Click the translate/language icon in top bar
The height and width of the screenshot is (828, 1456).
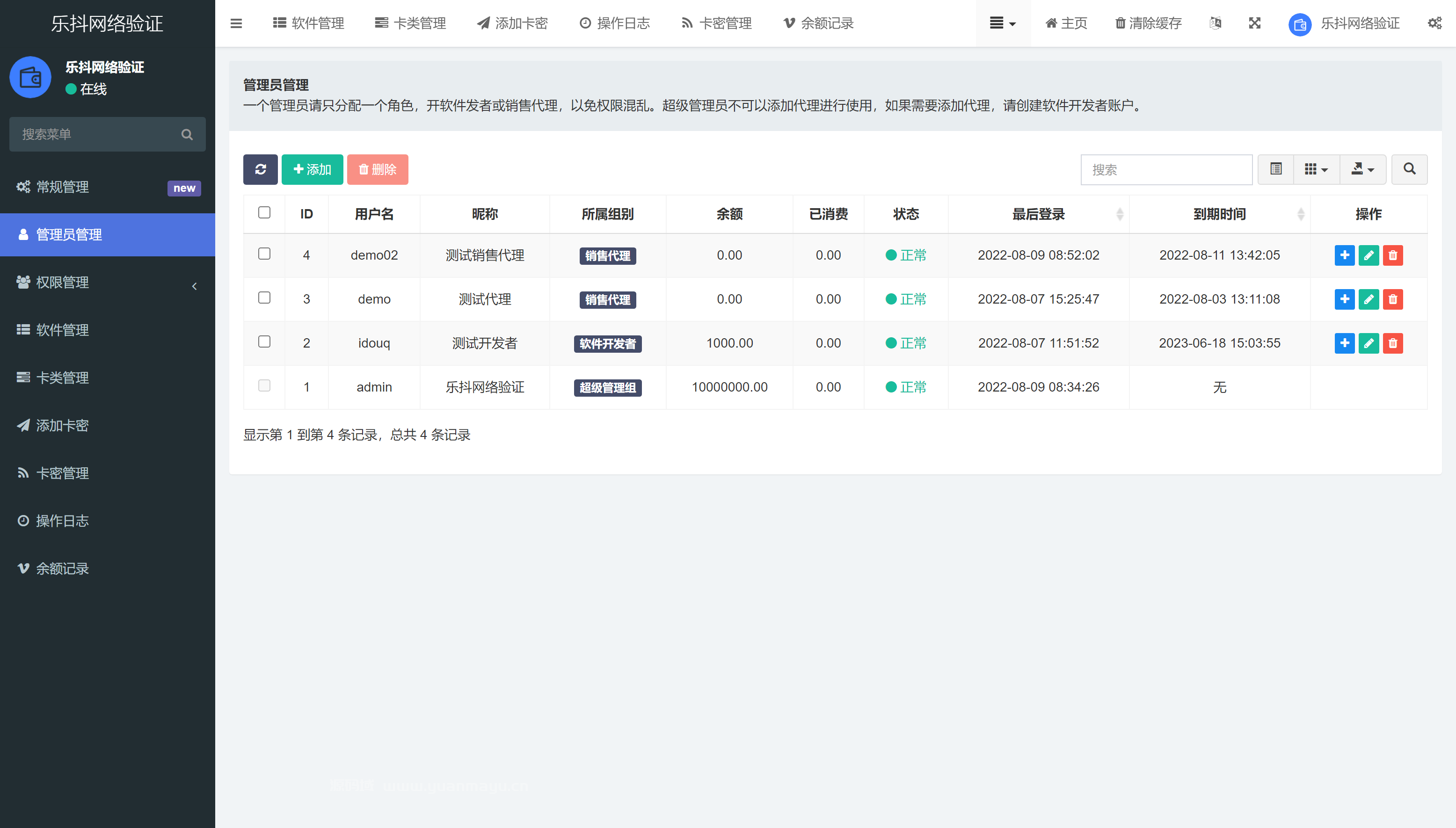[x=1216, y=23]
